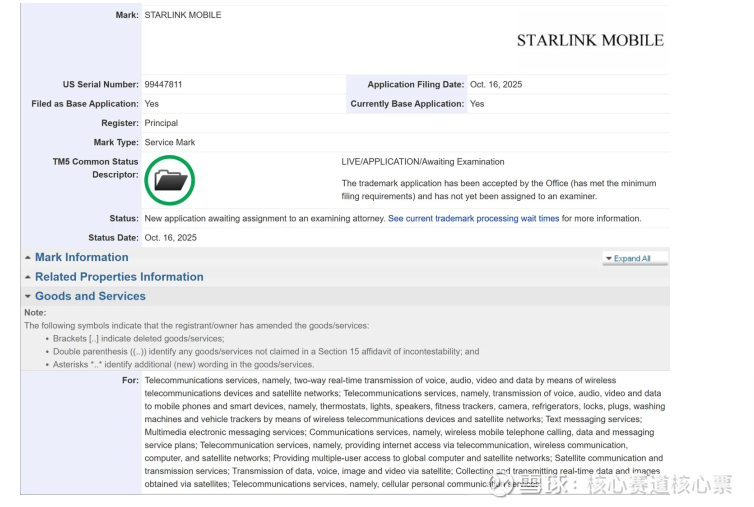Click the Expand All button

[634, 258]
